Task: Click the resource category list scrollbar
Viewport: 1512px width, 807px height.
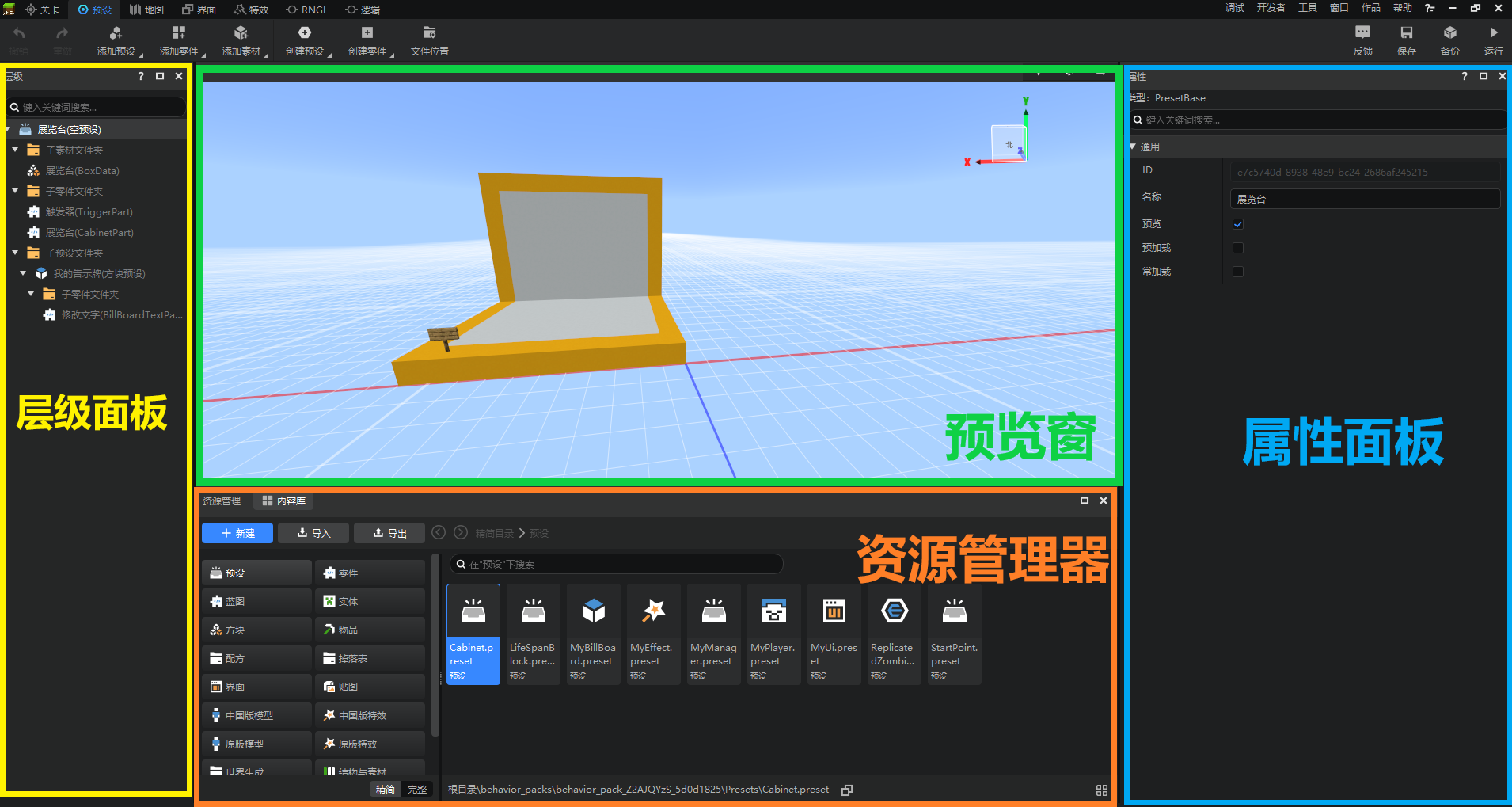Action: tap(435, 645)
